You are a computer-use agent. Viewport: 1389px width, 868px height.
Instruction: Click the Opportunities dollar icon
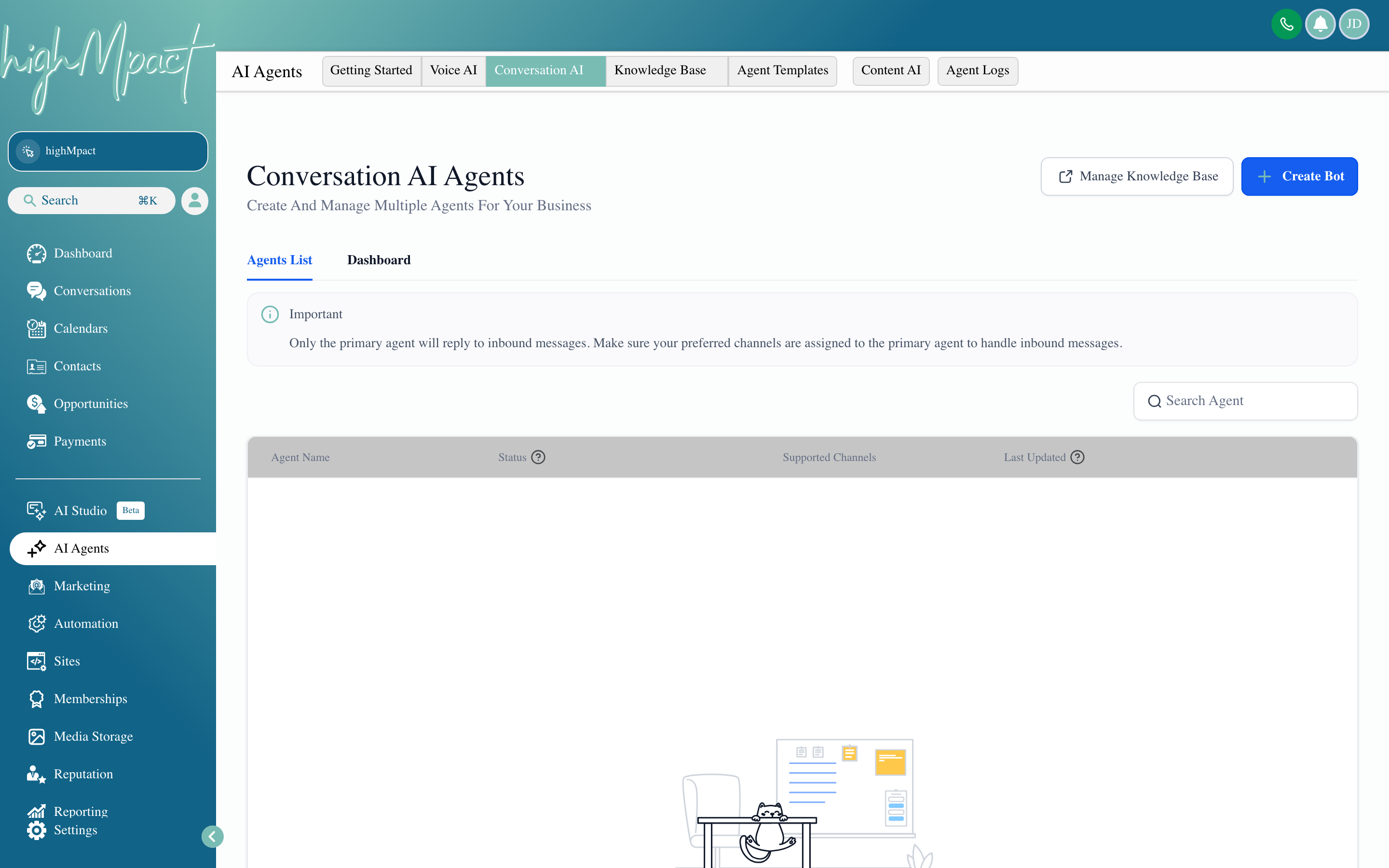click(x=36, y=404)
